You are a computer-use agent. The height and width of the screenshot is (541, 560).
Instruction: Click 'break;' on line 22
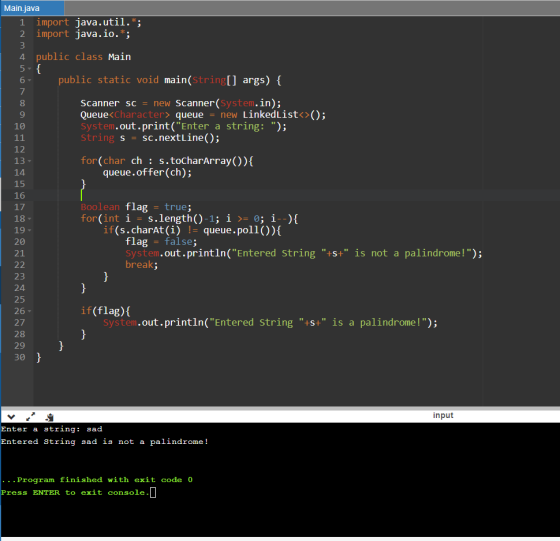point(141,265)
